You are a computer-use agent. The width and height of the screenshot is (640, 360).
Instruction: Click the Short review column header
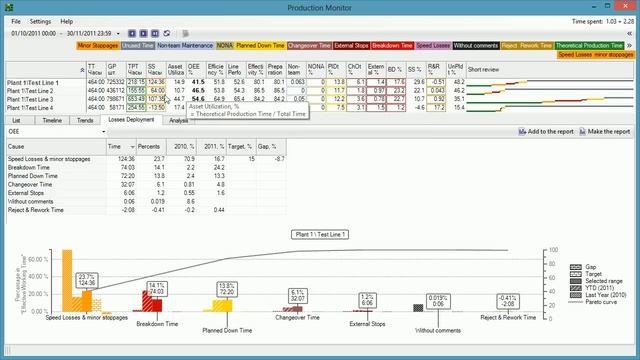[550, 69]
